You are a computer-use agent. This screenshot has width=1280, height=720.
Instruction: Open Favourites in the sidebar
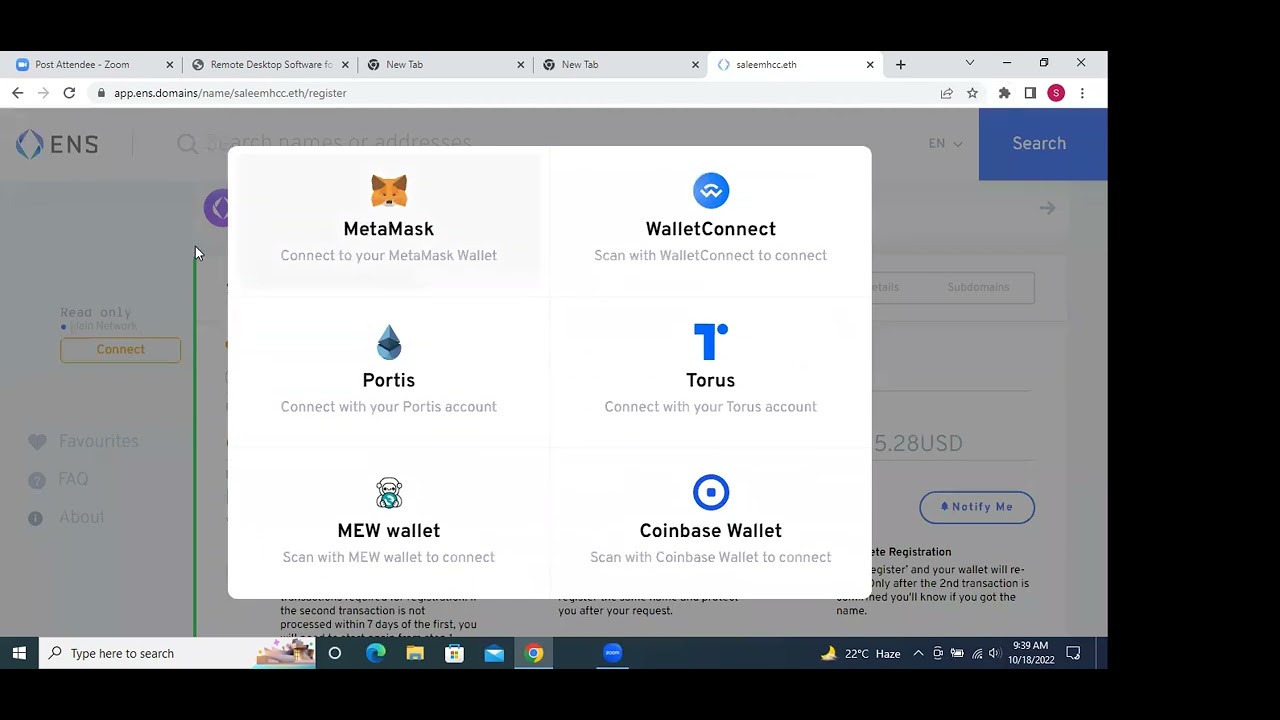coord(99,441)
